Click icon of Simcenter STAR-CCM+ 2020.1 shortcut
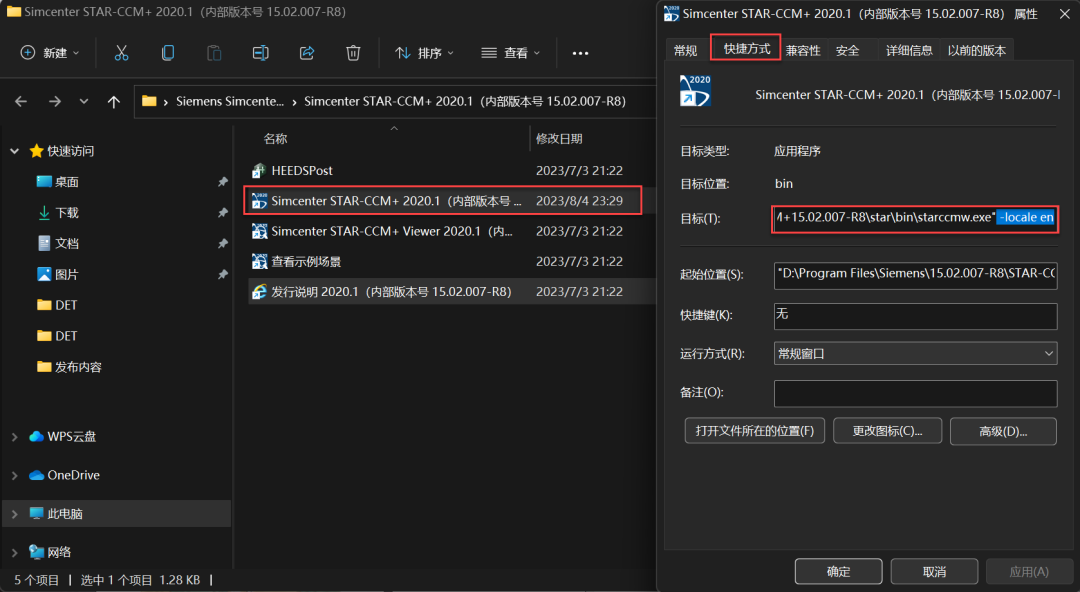Screen dimensions: 1080x592 coord(259,201)
